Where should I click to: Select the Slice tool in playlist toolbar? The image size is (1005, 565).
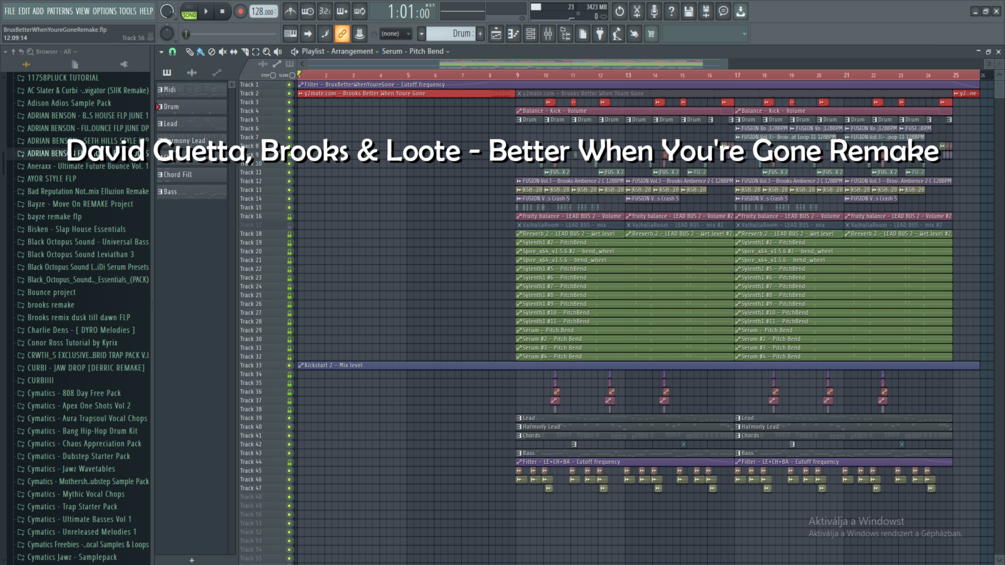[244, 52]
